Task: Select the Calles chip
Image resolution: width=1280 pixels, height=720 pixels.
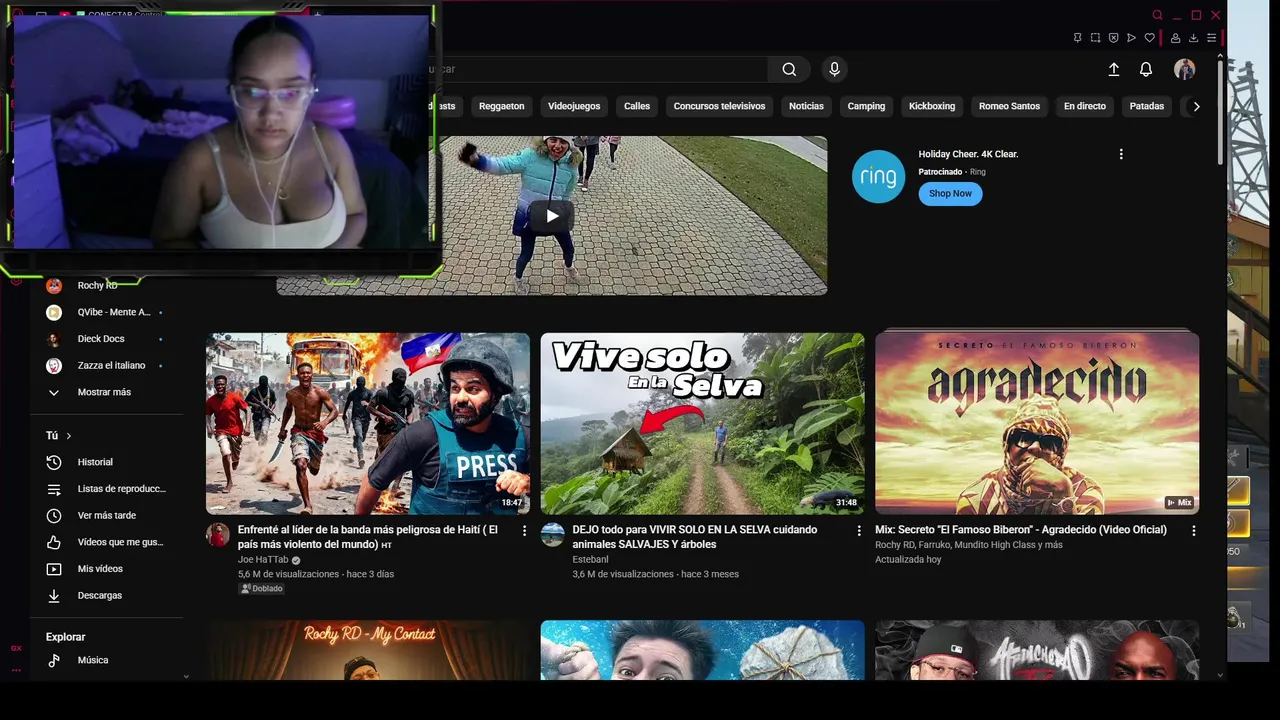Action: (637, 106)
